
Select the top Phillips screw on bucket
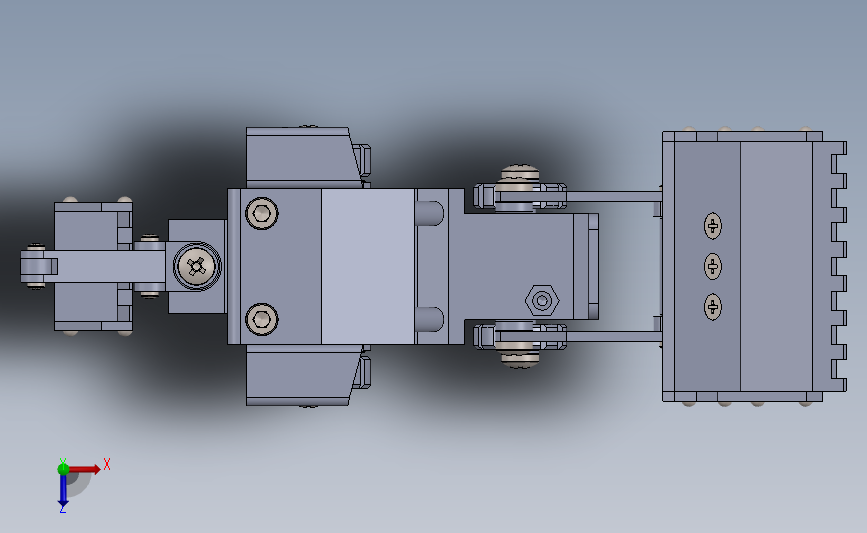click(713, 226)
